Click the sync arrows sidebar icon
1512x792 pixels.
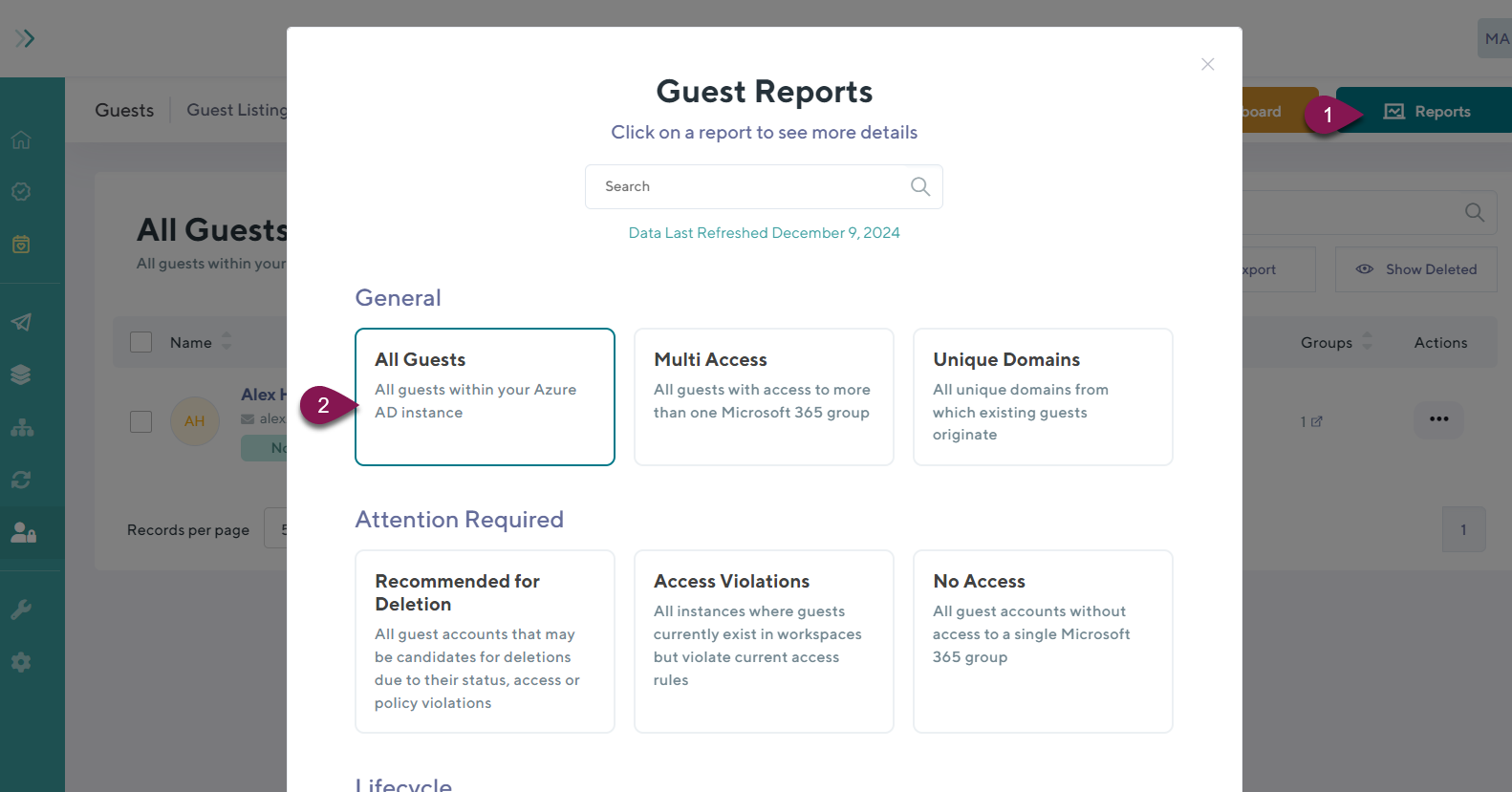[x=21, y=480]
